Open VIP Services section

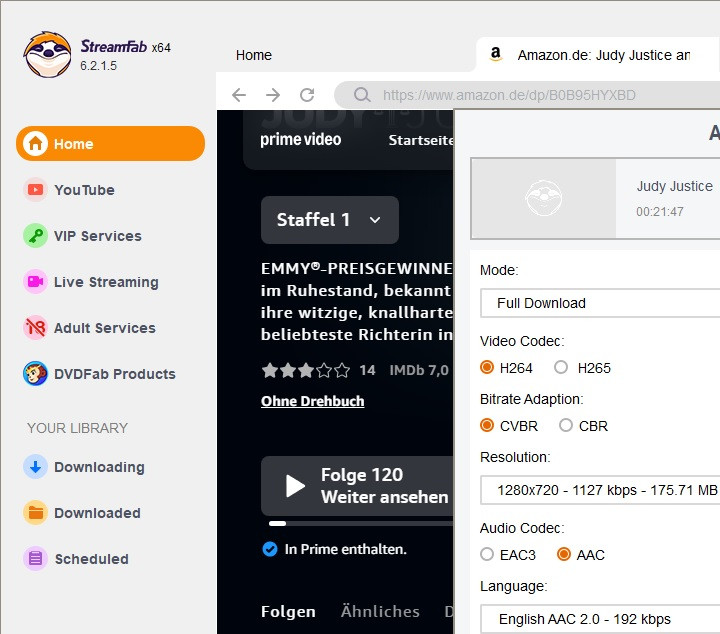[x=97, y=236]
